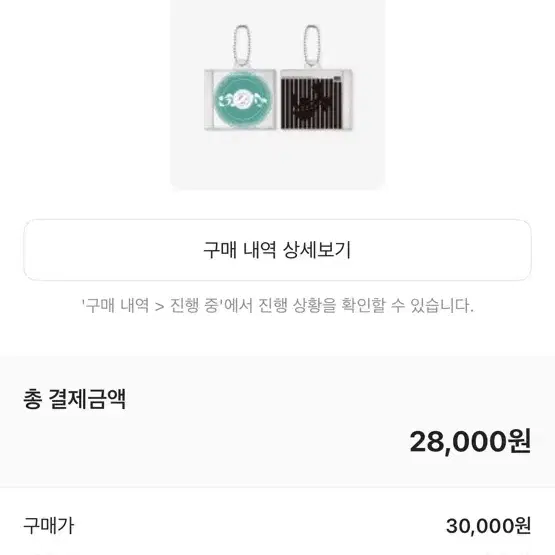The width and height of the screenshot is (555, 555).
Task: Click the 28,000원 total amount
Action: 470,441
